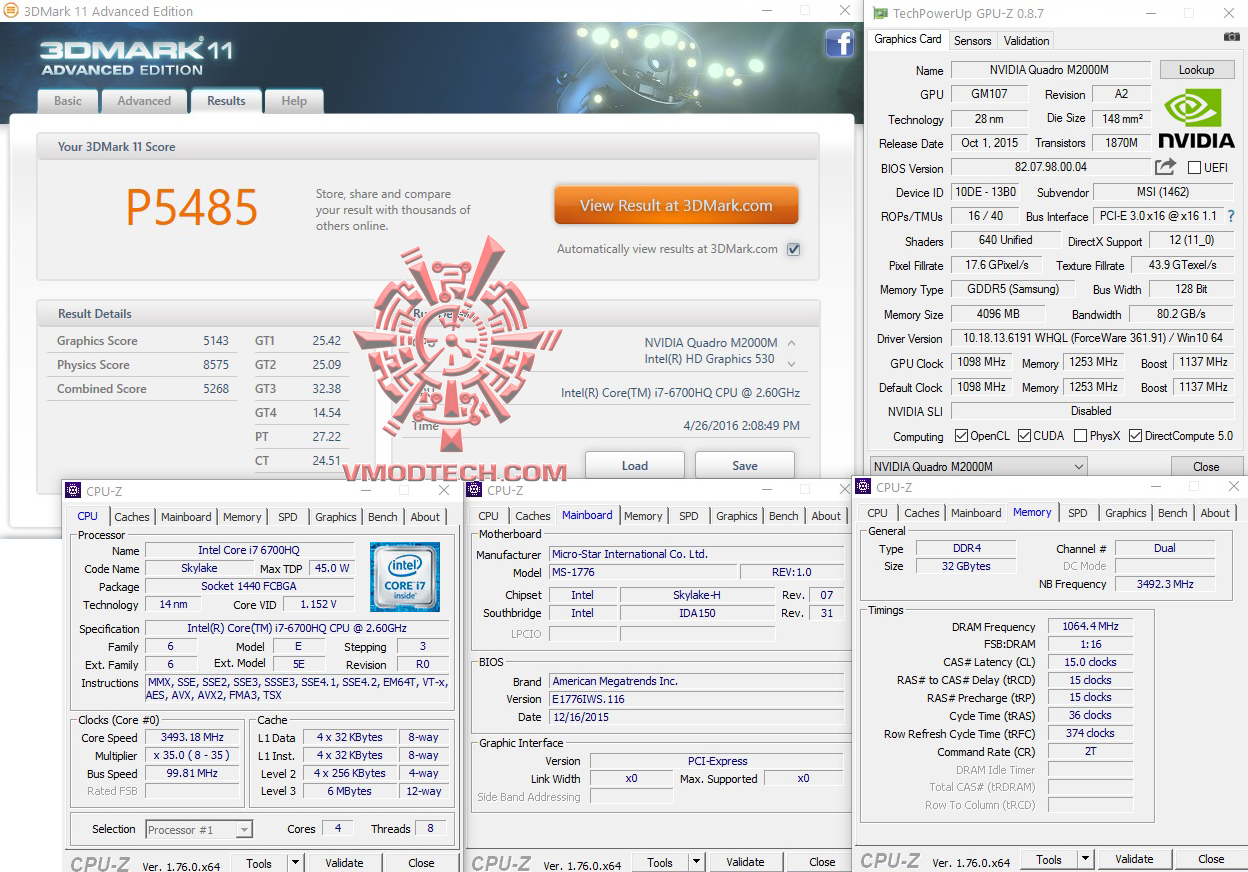The image size is (1248, 872).
Task: Click Validate in CPU-Z Memory window
Action: (x=1134, y=859)
